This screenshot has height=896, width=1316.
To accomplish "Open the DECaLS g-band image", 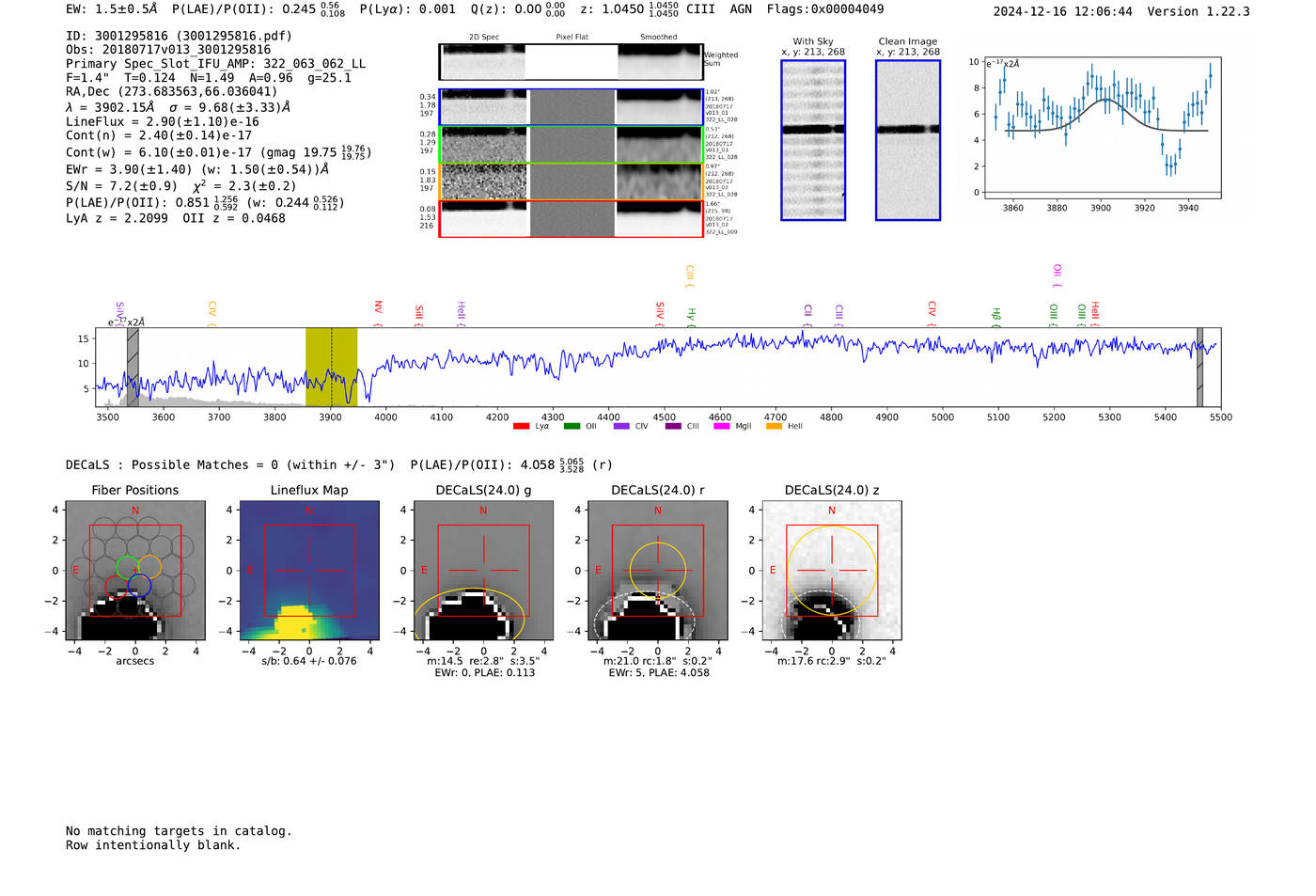I will click(x=483, y=571).
